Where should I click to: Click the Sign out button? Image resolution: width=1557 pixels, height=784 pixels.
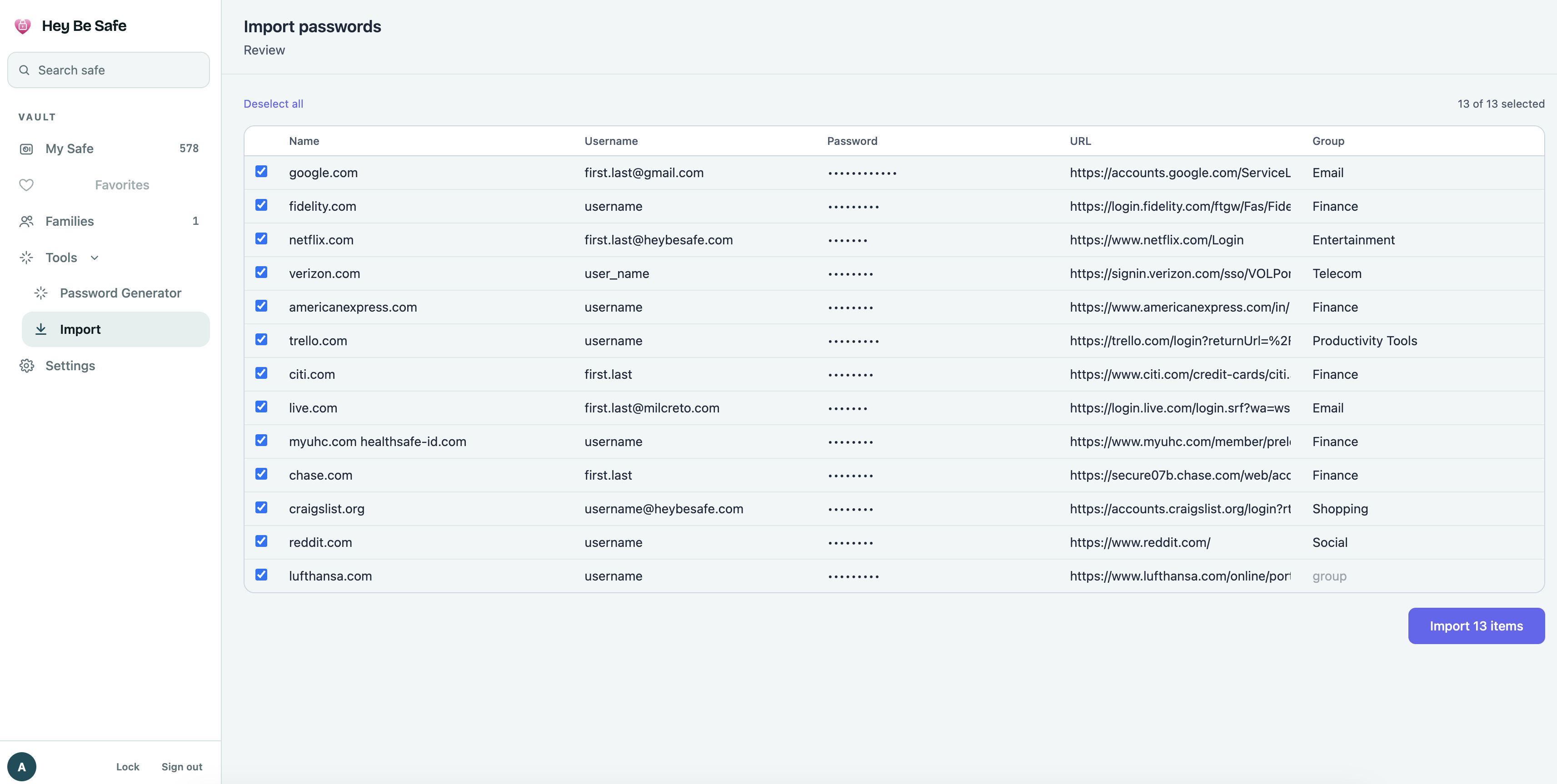[x=182, y=766]
